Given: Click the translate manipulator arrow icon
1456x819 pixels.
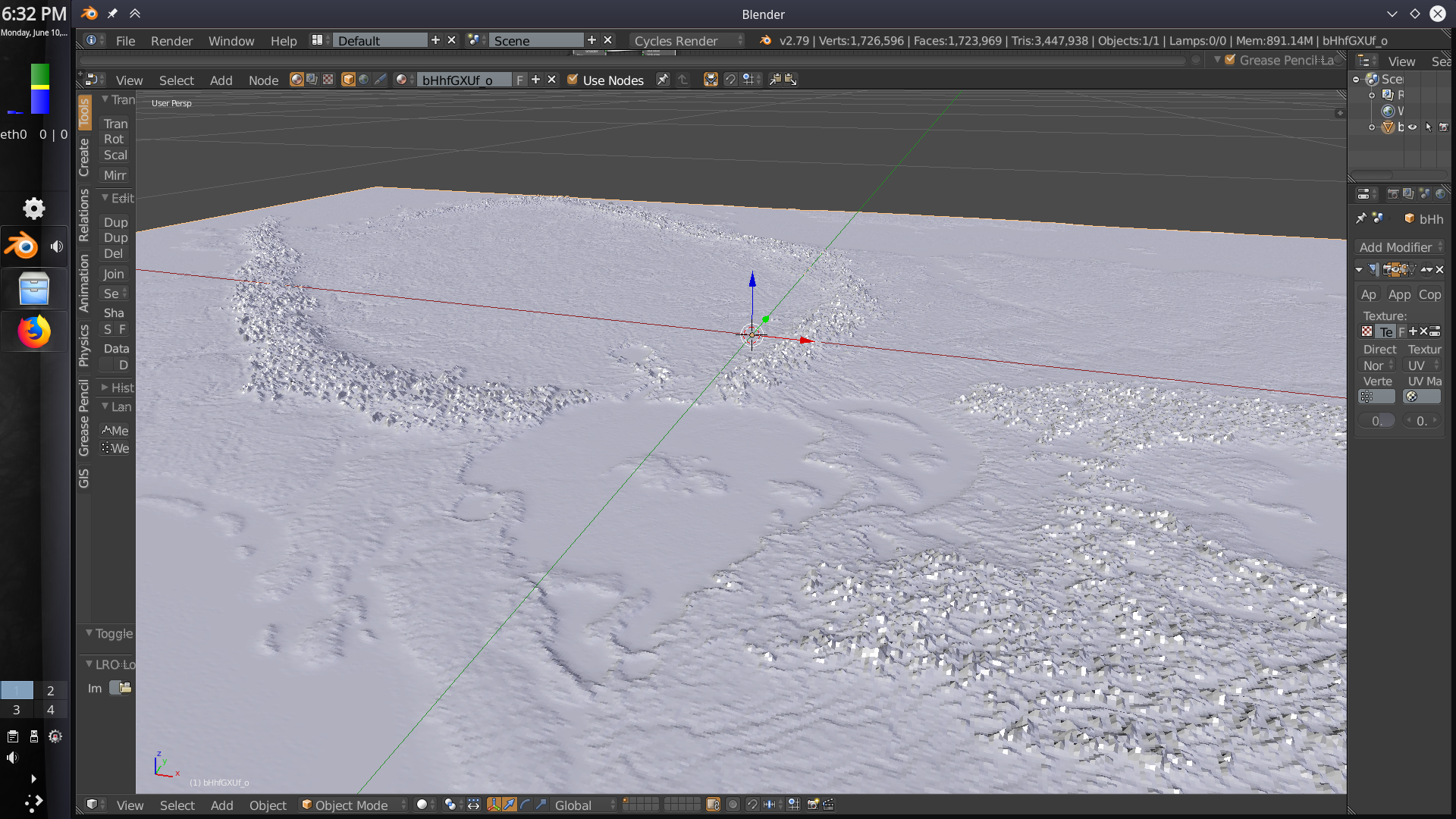Looking at the screenshot, I should 510,805.
